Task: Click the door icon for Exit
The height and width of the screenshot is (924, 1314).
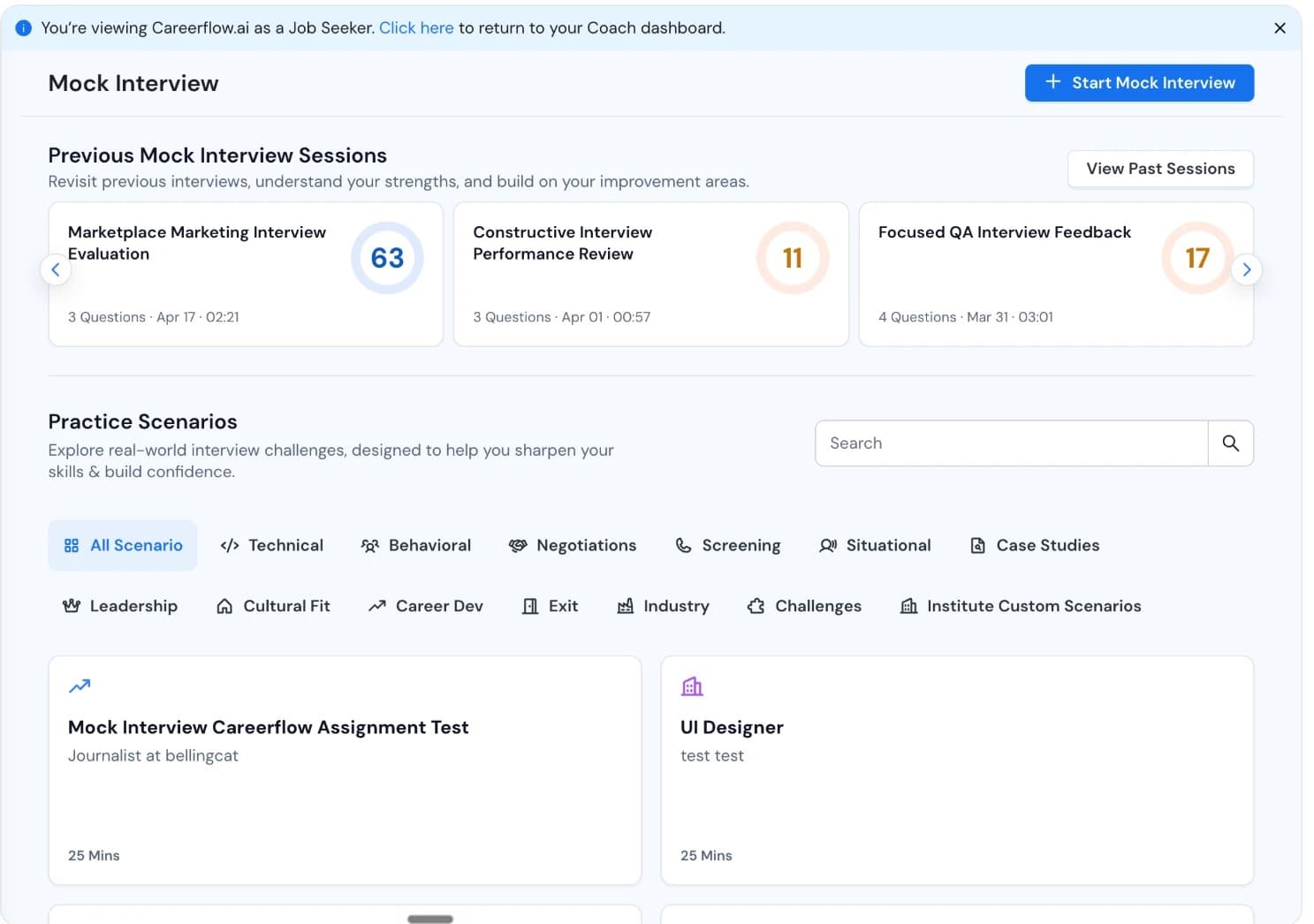Action: coord(530,606)
